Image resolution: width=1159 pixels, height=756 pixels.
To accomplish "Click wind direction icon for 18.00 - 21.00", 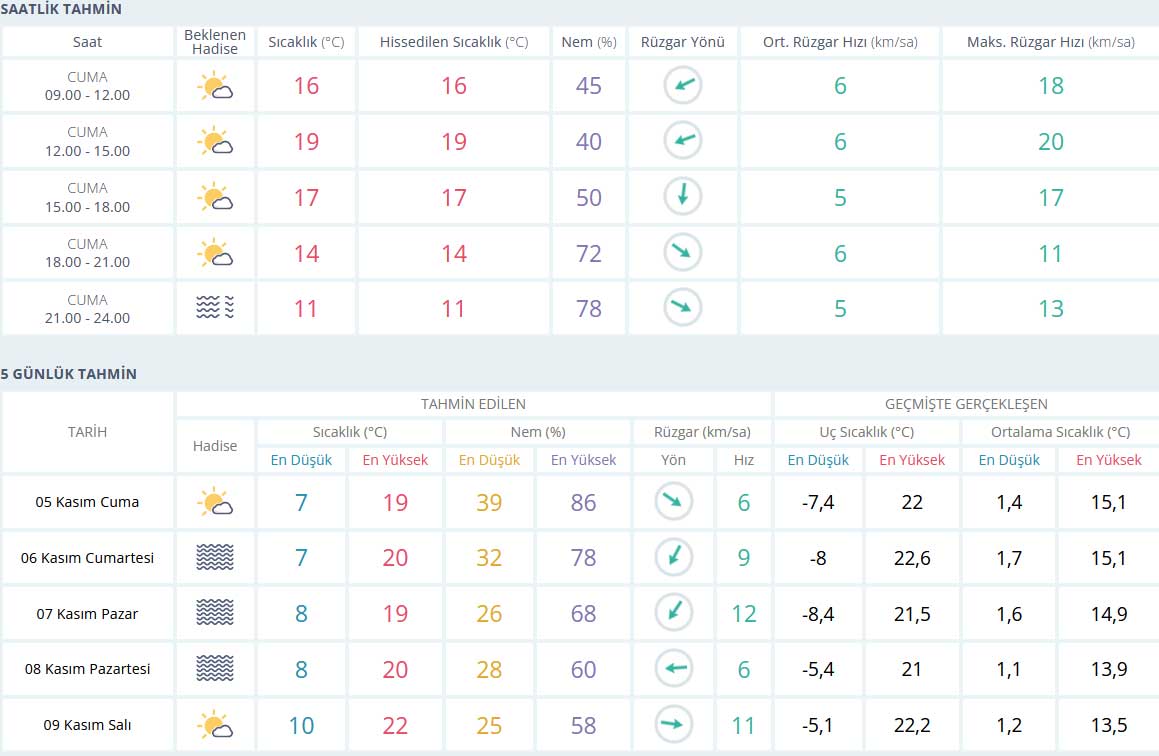I will coord(683,253).
